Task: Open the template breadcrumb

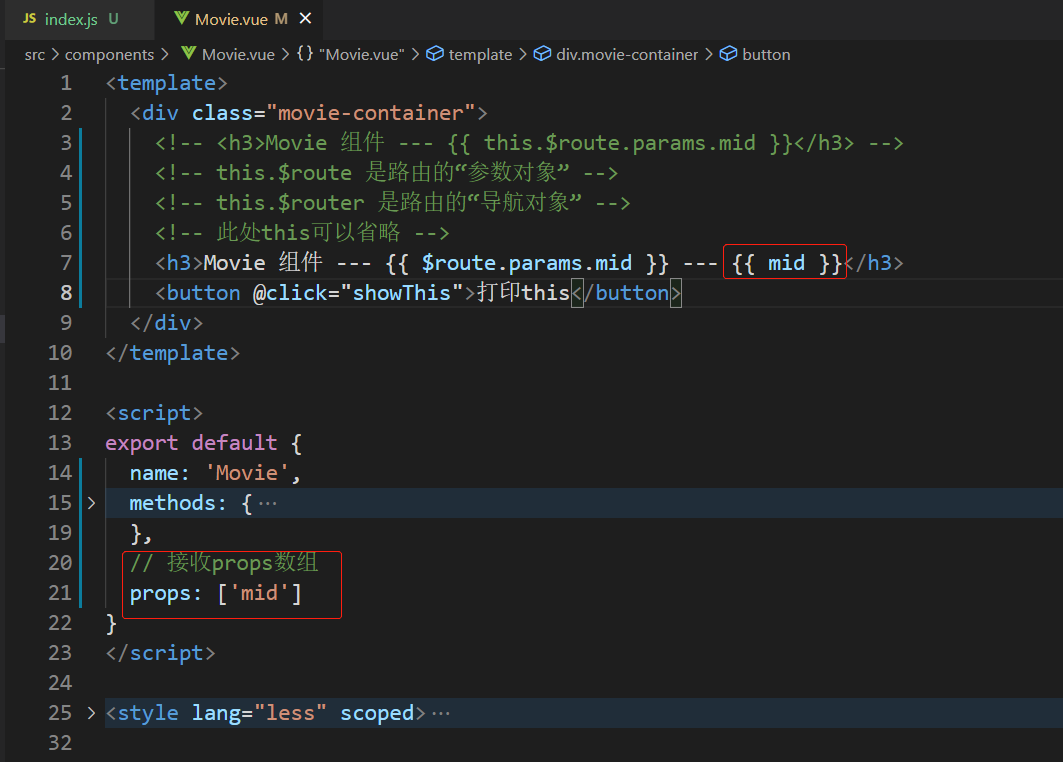Action: point(480,55)
